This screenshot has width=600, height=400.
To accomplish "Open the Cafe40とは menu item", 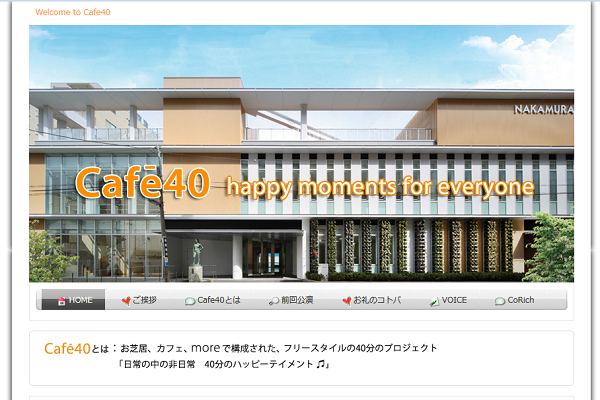I will pyautogui.click(x=218, y=300).
